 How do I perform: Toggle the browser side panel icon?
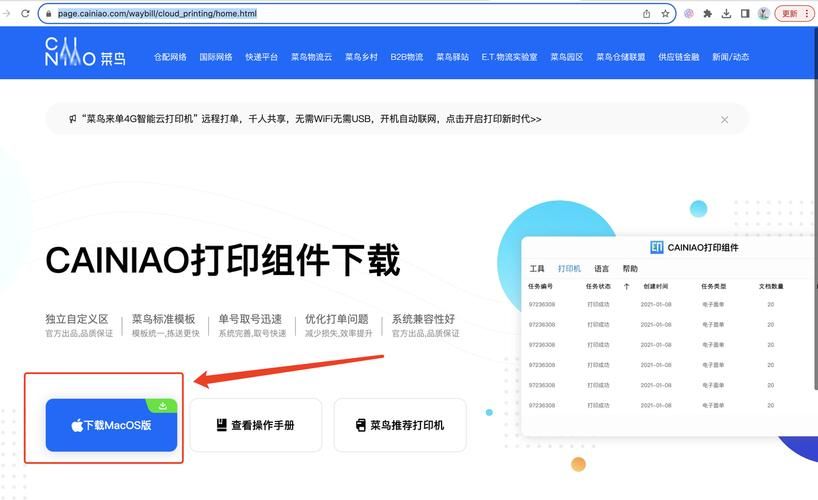pos(745,14)
